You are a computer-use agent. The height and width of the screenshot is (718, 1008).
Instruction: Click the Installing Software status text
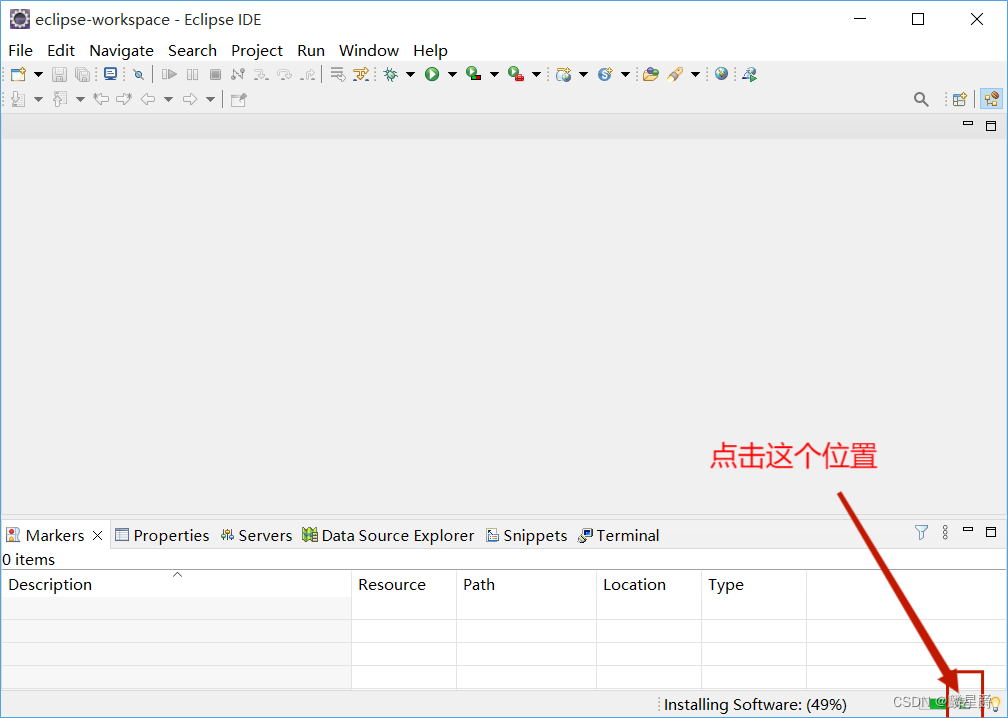(755, 705)
